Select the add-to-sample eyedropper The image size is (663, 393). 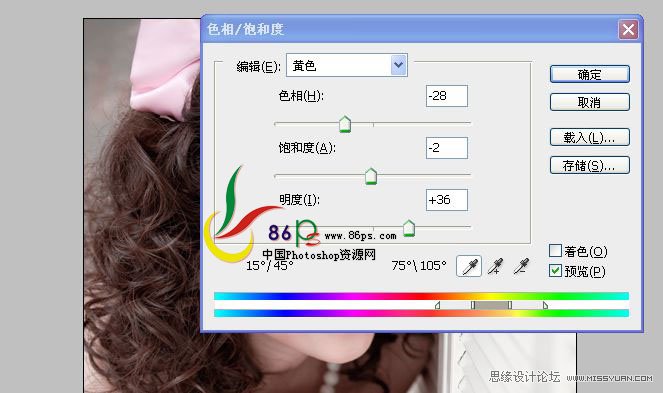click(x=496, y=267)
